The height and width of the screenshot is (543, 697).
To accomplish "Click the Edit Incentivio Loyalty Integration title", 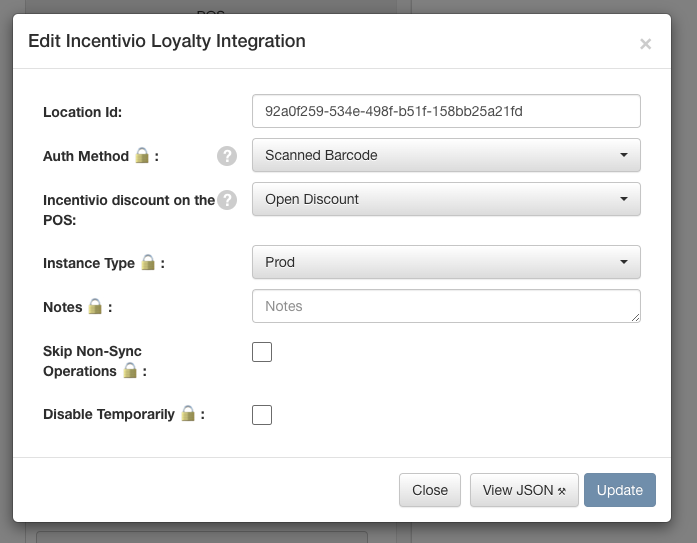I will pos(167,41).
